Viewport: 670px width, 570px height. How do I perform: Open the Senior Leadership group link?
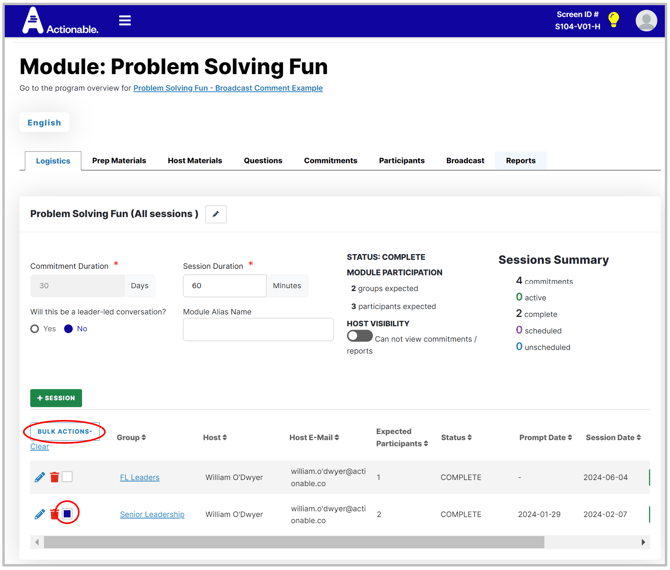coord(152,514)
